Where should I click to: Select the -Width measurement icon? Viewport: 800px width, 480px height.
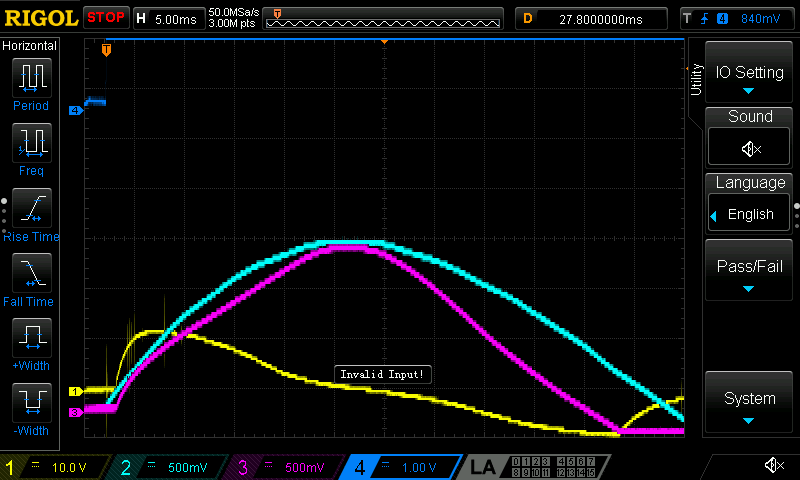click(x=30, y=402)
